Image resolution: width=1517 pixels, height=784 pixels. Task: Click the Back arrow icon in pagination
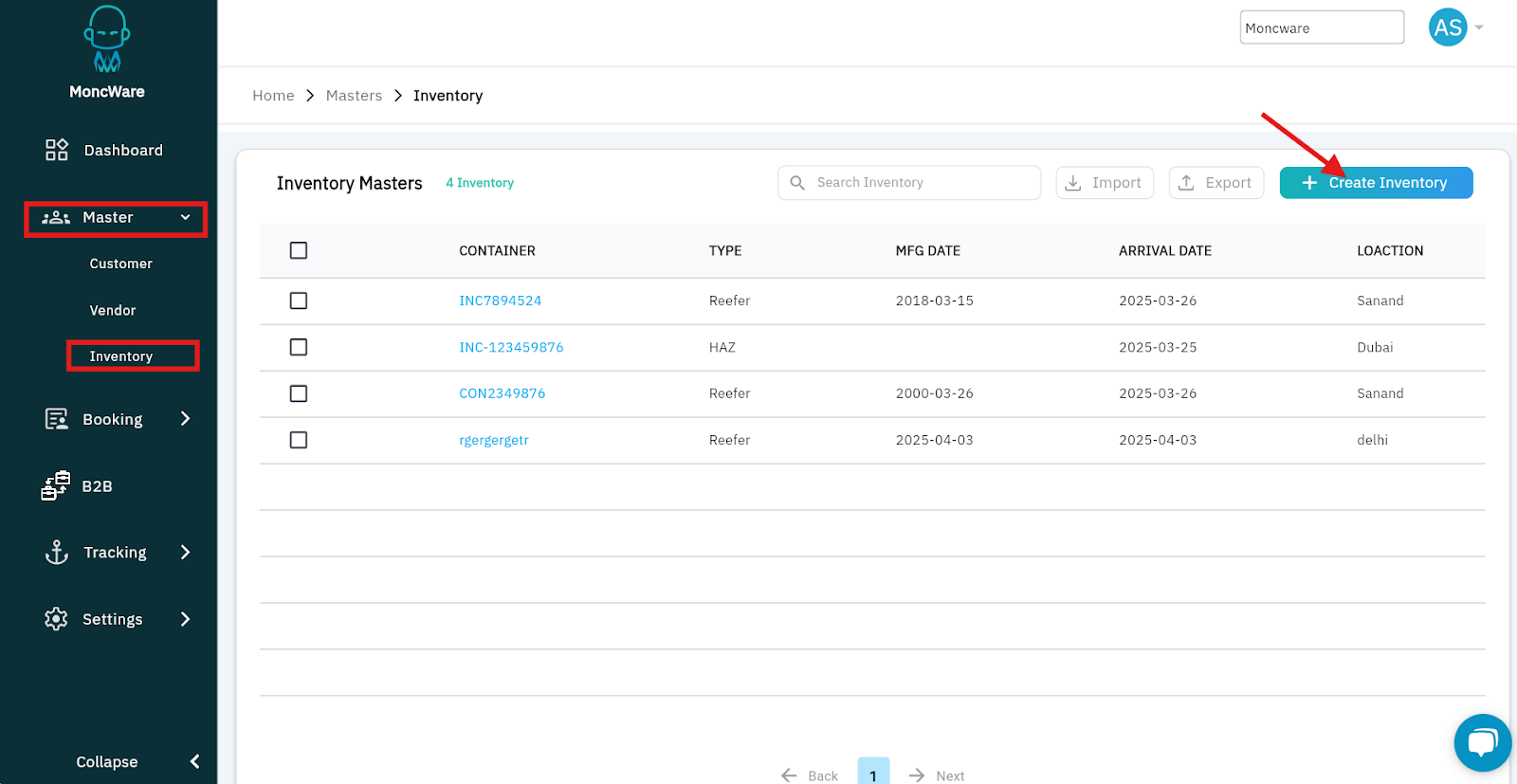(x=789, y=775)
